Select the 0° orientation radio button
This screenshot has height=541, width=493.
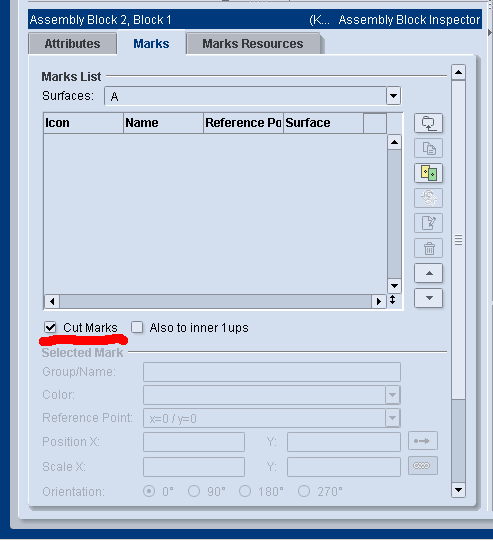[149, 491]
